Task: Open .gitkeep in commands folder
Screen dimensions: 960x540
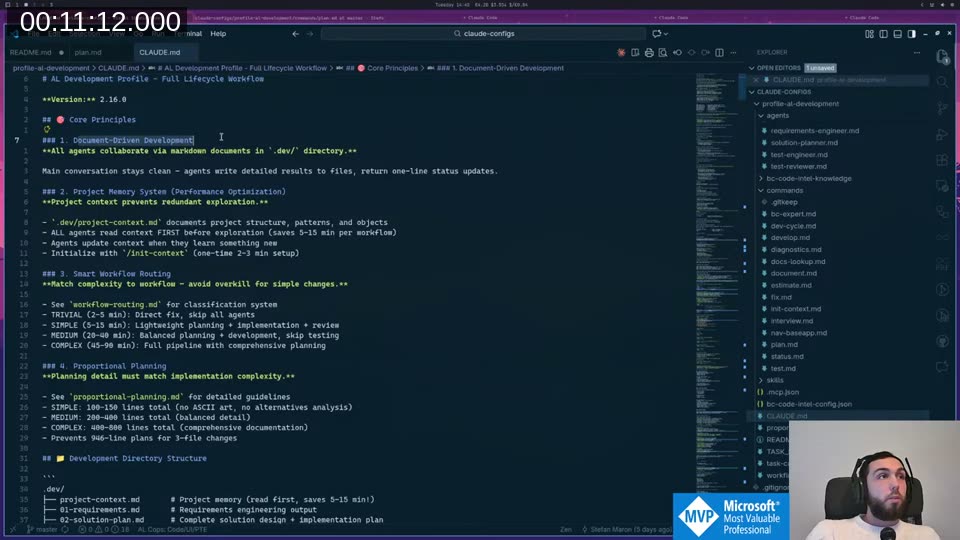Action: click(784, 202)
